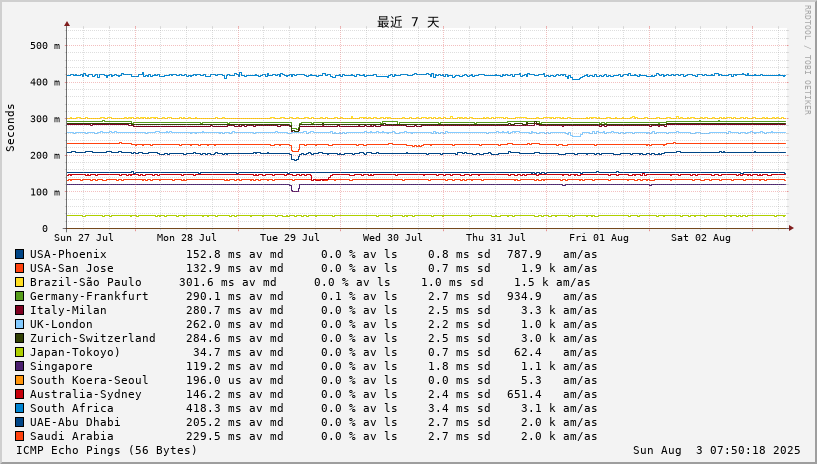Select the UK-London legend label
The height and width of the screenshot is (464, 817).
[61, 325]
